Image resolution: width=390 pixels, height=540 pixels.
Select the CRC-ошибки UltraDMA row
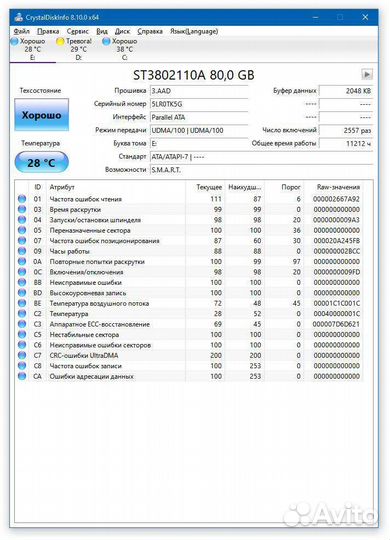pos(189,355)
